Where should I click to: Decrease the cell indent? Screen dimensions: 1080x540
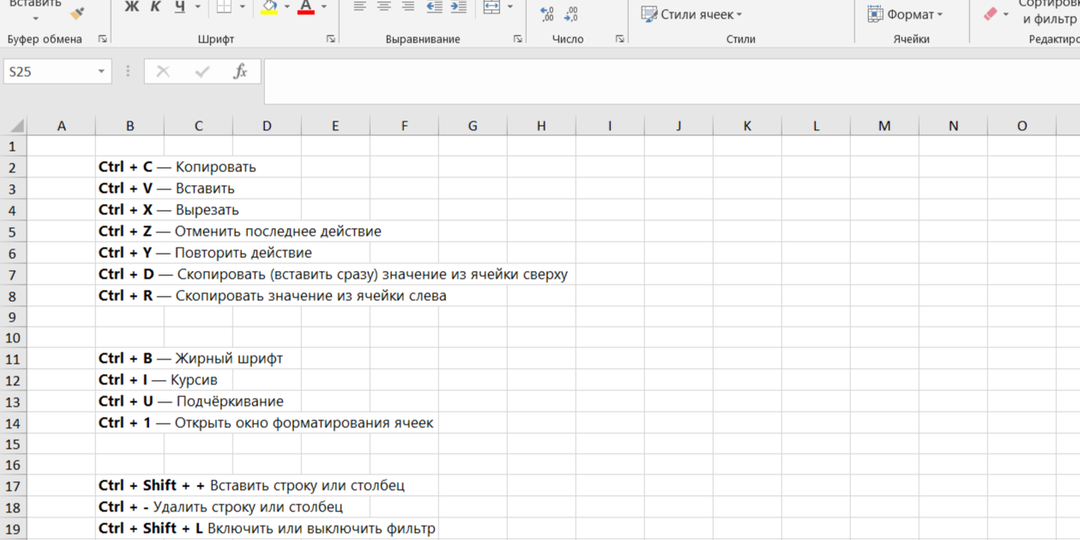coord(434,6)
